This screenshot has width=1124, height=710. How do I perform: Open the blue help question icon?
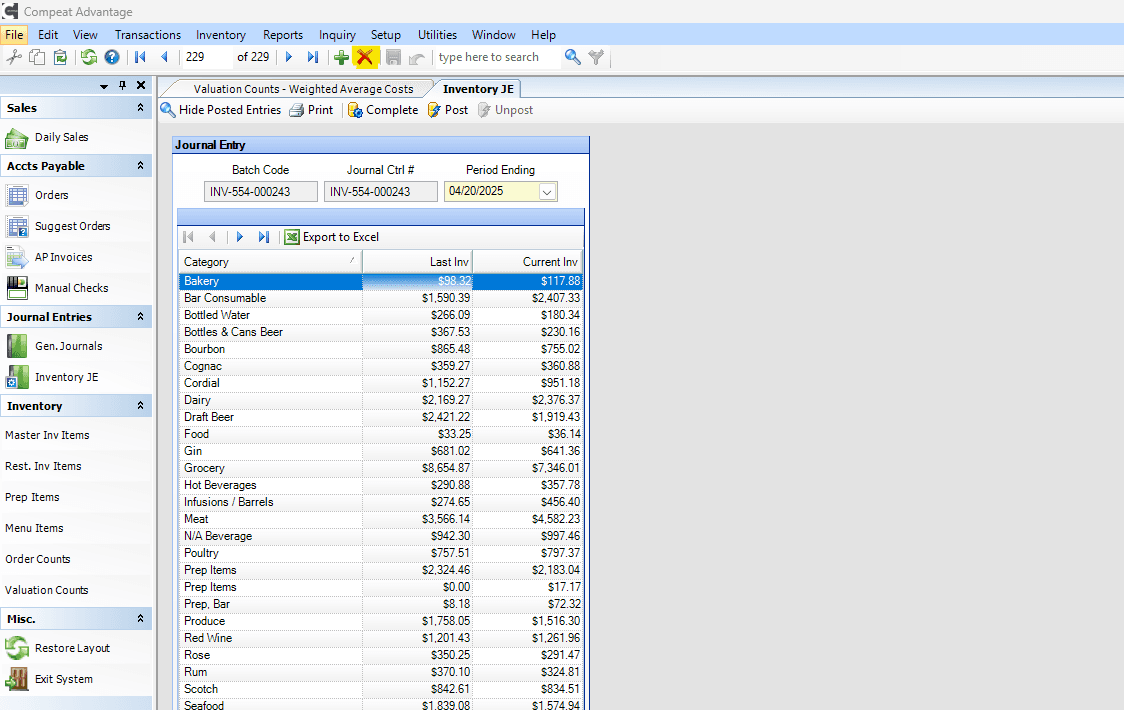pos(112,57)
